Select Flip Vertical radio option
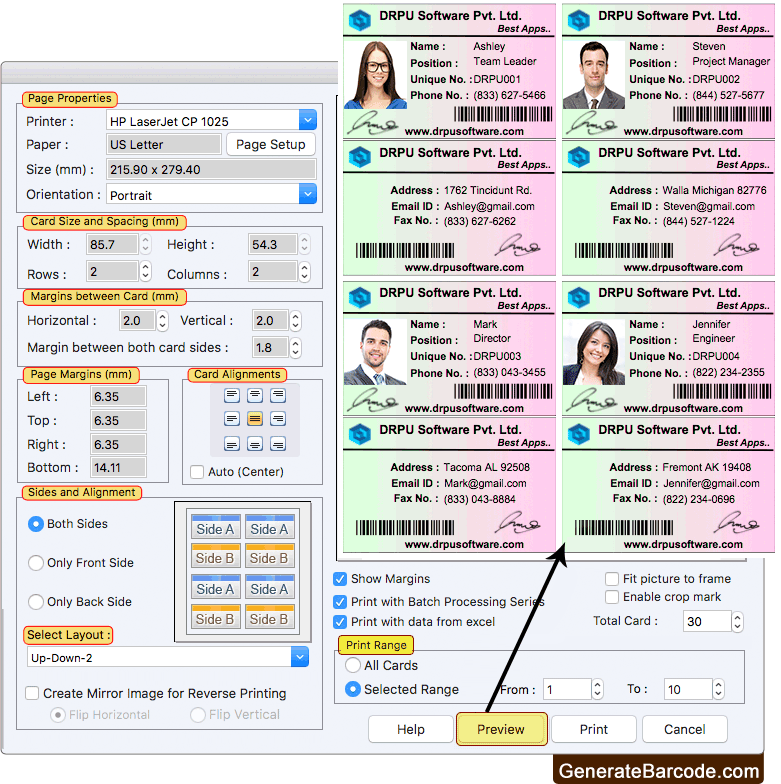 (x=198, y=715)
